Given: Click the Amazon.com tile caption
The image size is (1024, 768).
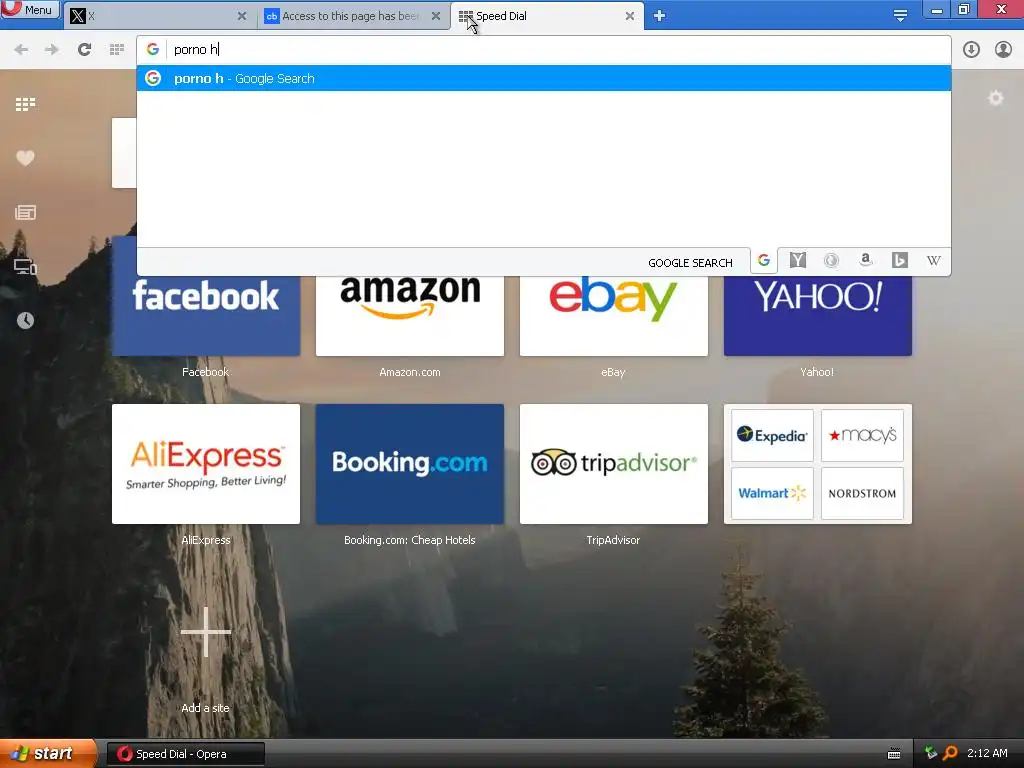Looking at the screenshot, I should 409,372.
